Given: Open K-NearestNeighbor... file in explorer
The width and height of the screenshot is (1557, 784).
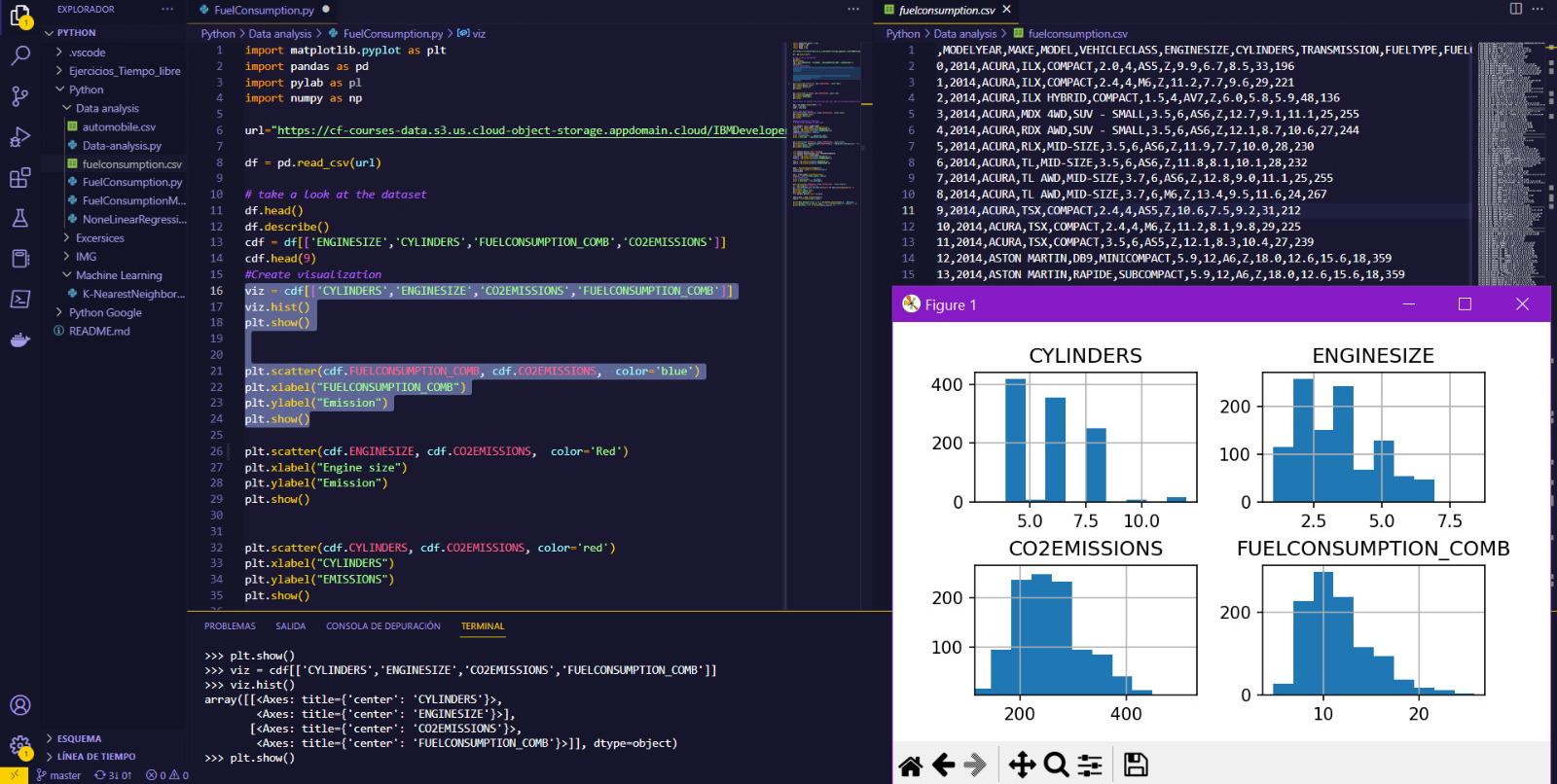Looking at the screenshot, I should click(133, 294).
